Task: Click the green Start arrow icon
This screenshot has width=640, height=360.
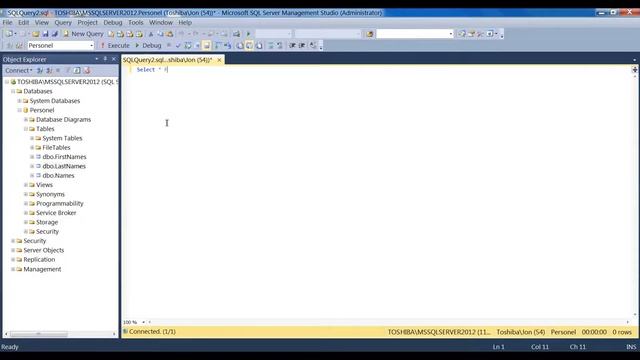Action: click(x=248, y=34)
